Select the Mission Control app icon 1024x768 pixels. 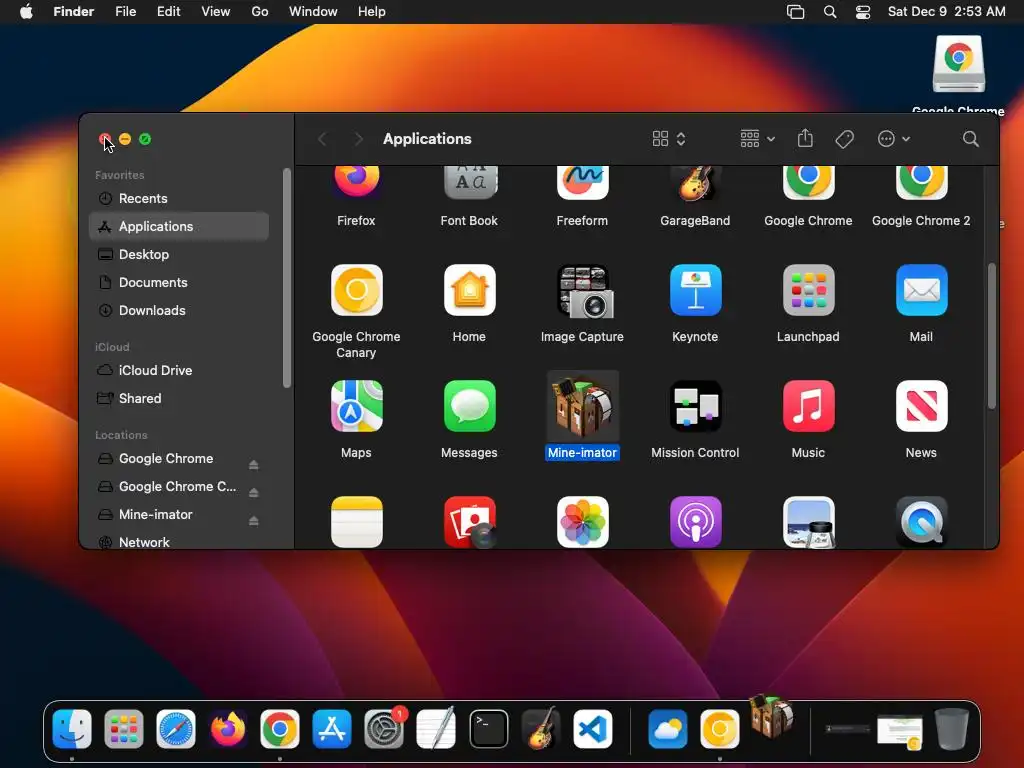point(695,406)
